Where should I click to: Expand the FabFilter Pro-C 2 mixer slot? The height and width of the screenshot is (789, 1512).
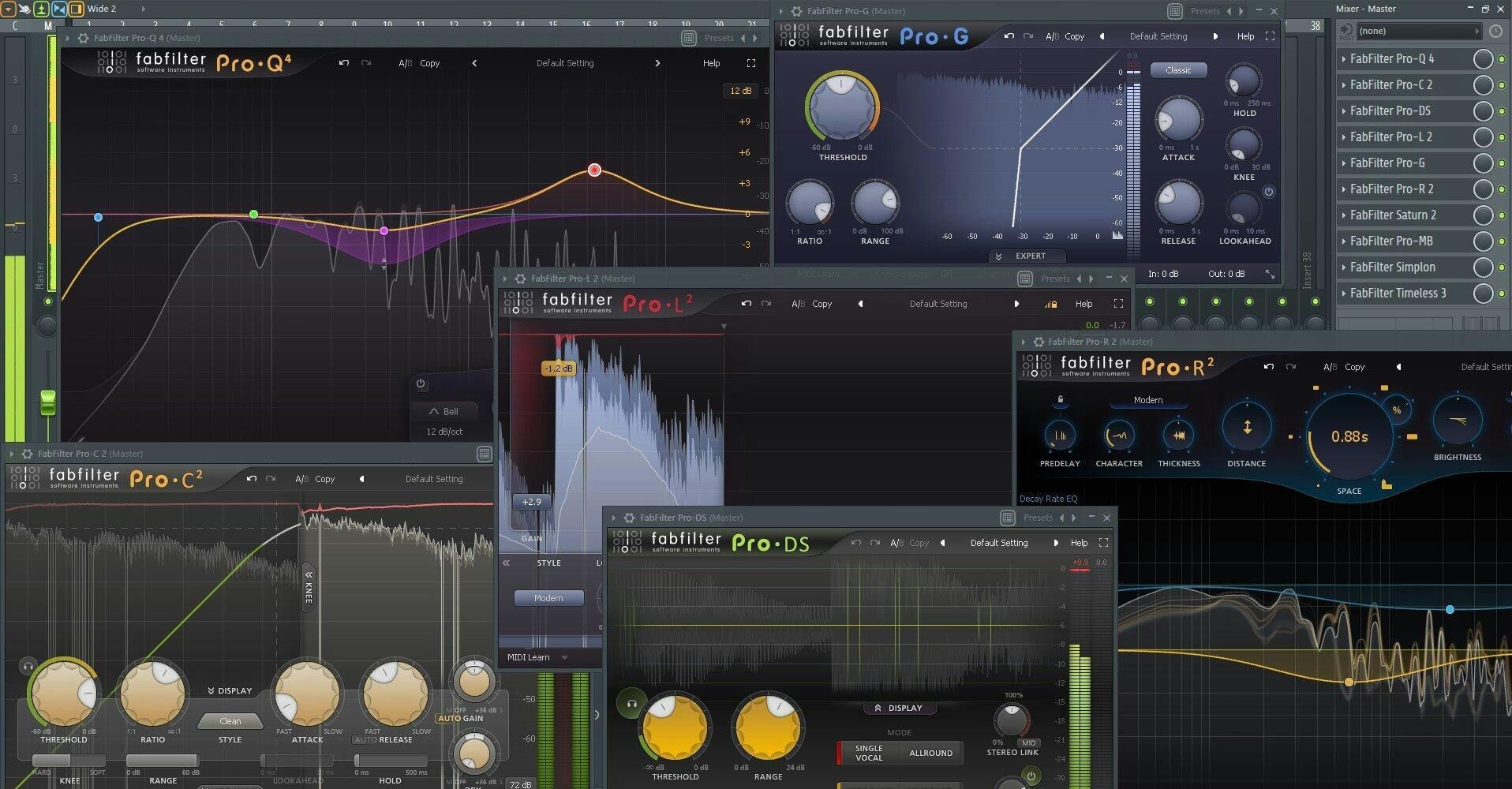point(1343,84)
